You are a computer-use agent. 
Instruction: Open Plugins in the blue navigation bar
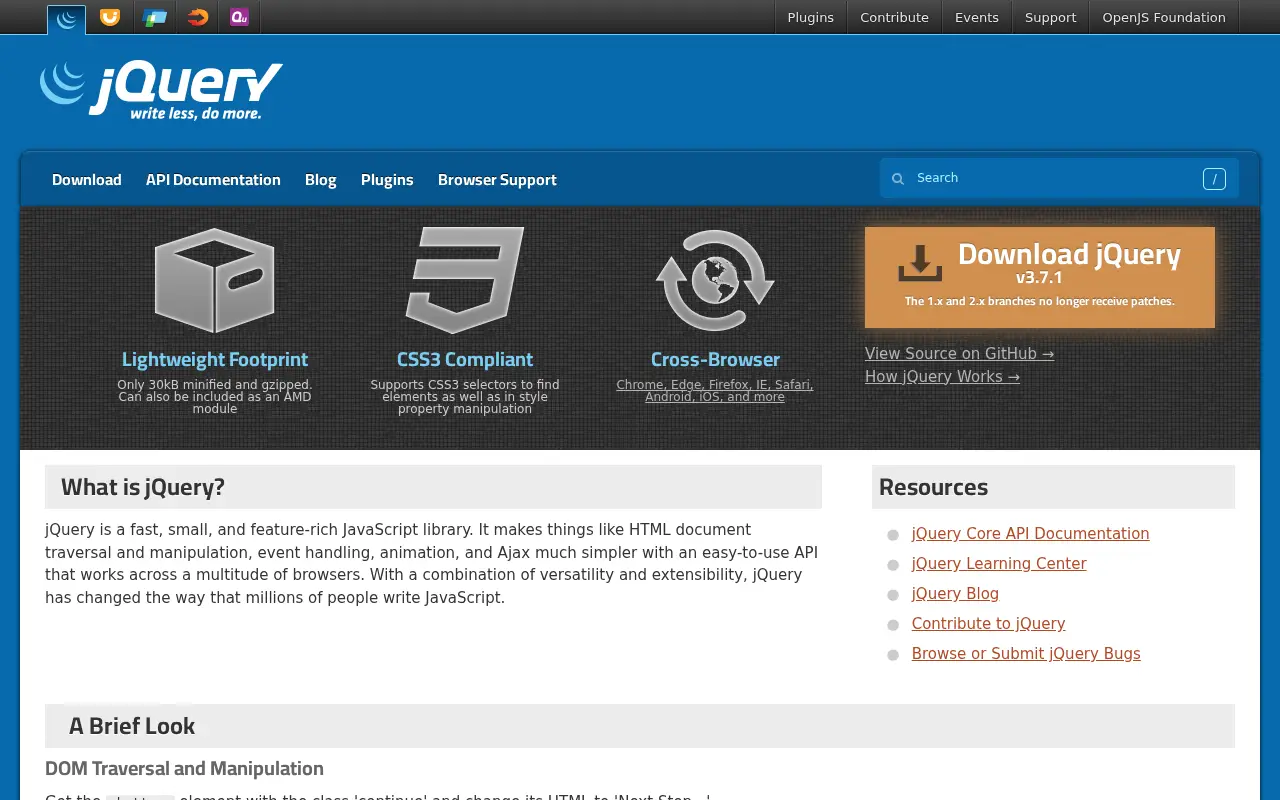[x=387, y=180]
